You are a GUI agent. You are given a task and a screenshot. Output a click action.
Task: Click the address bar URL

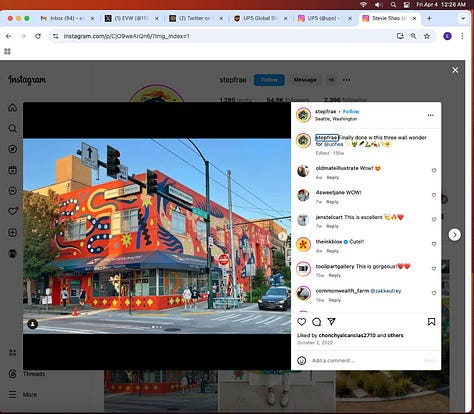click(127, 36)
